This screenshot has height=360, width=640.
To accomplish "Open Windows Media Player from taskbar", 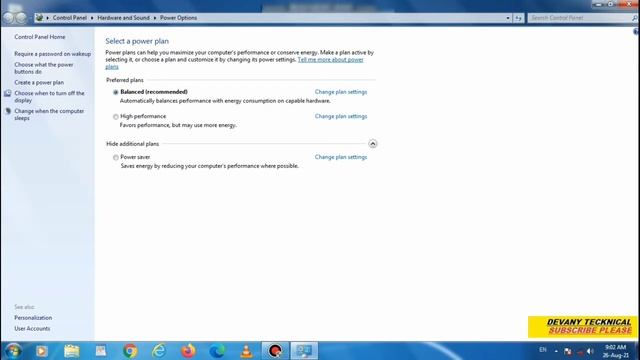I will pos(42,351).
